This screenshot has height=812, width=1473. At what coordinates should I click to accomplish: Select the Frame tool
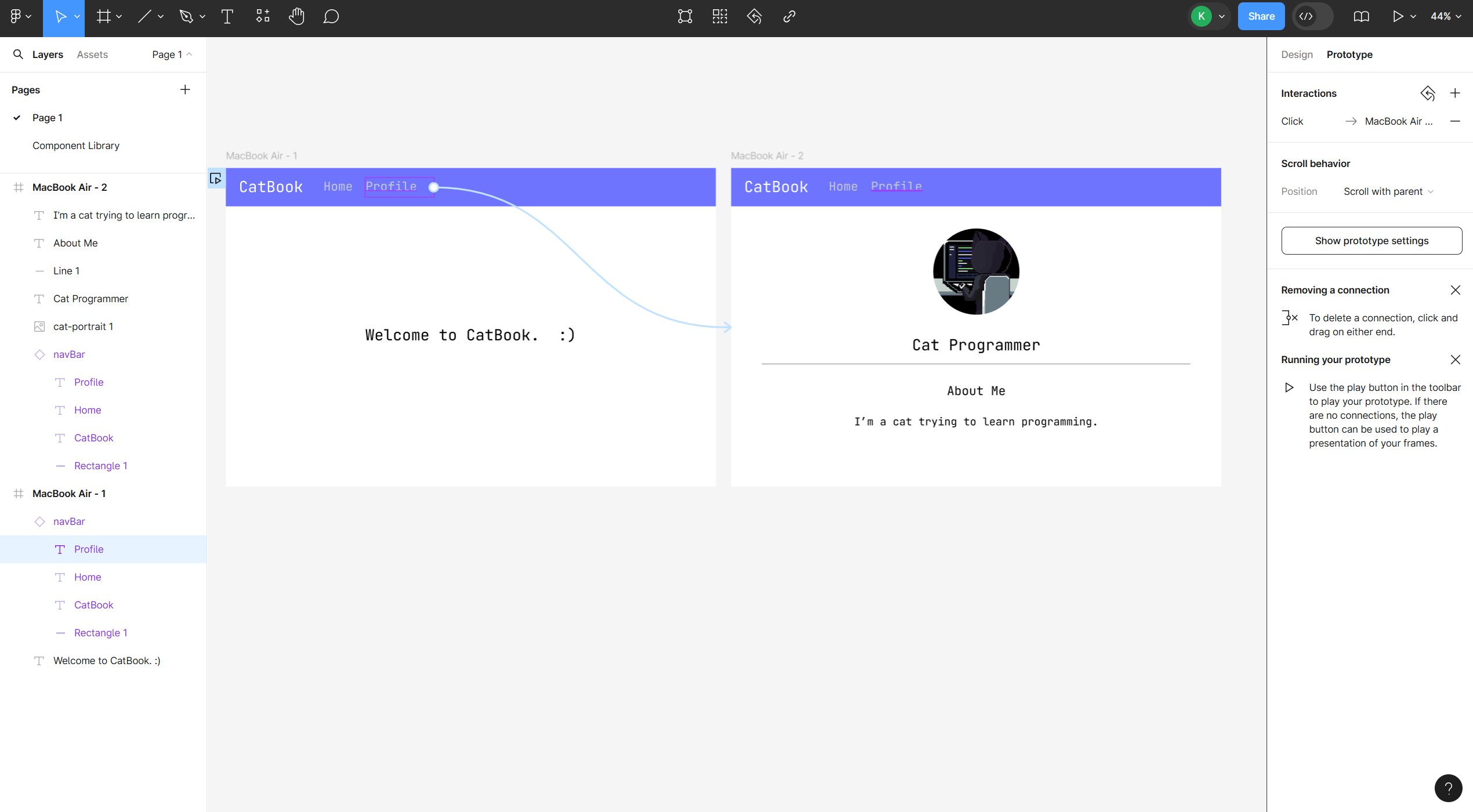pos(104,16)
